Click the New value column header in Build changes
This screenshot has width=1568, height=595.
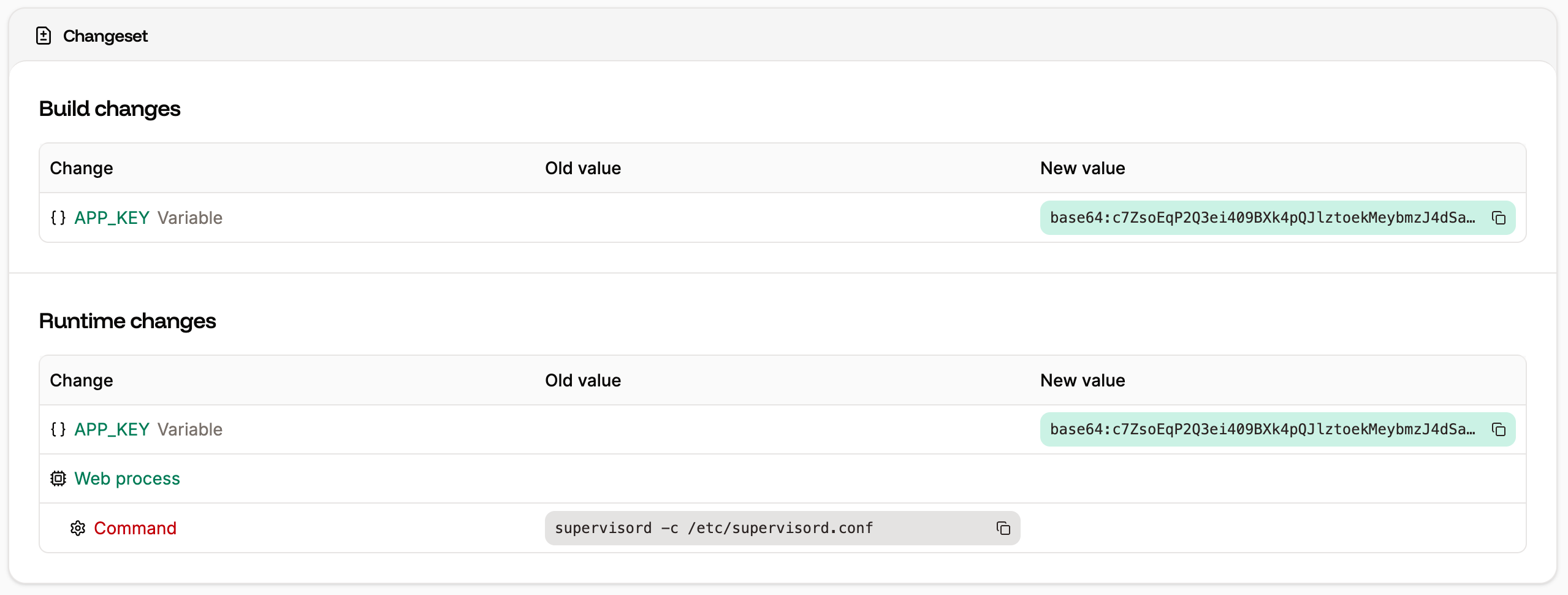point(1083,168)
